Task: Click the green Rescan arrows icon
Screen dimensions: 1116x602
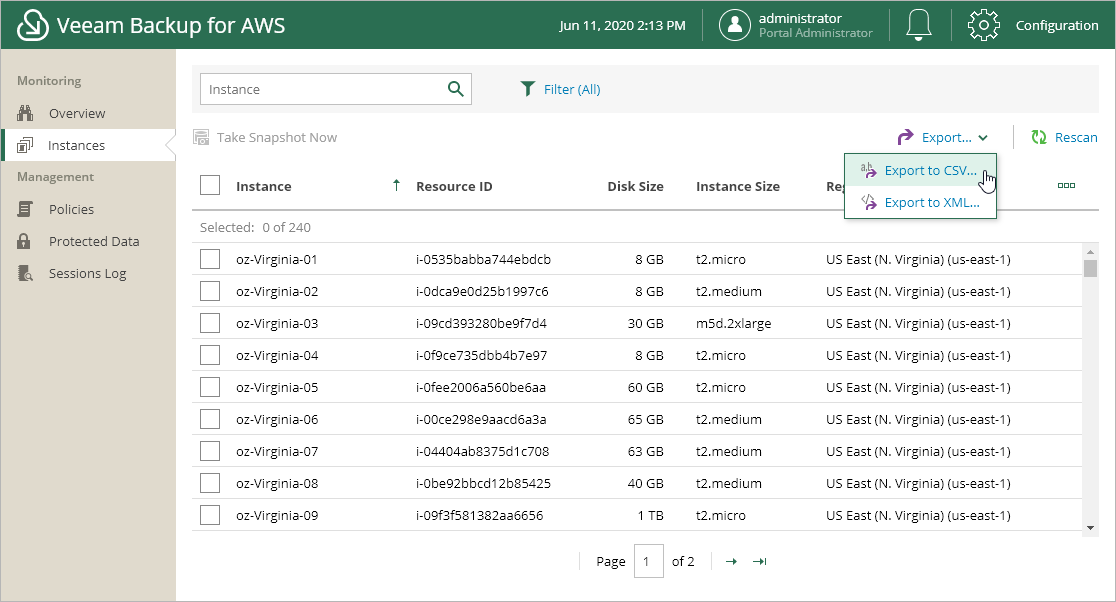Action: tap(1039, 137)
